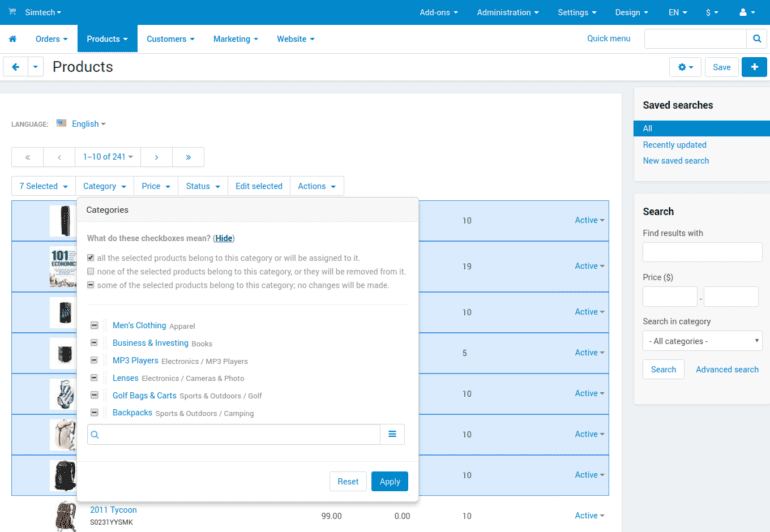The height and width of the screenshot is (532, 770).
Task: Click the Apply button in Categories popup
Action: pos(389,481)
